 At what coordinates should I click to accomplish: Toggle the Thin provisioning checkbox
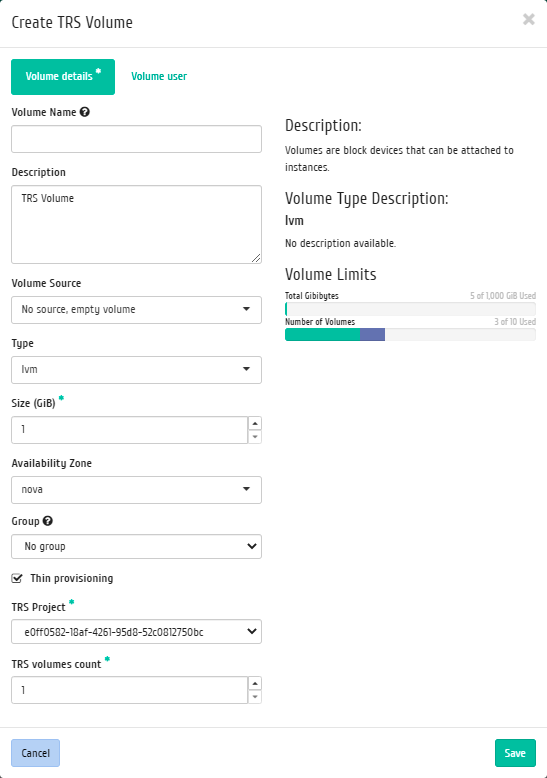click(x=17, y=578)
